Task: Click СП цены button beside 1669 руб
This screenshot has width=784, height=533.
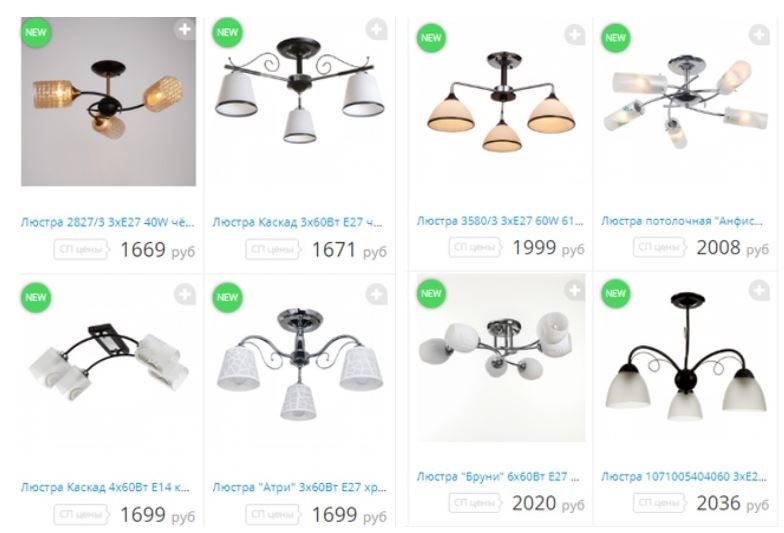Action: click(x=81, y=249)
